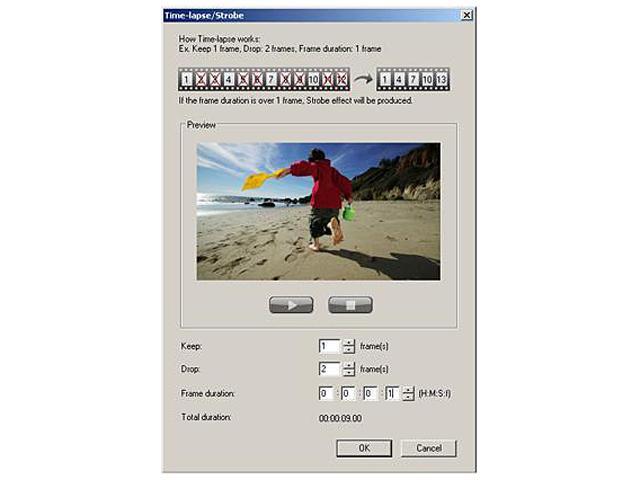Click the source filmstrip with crossed-out frames
Viewport: 640px width, 480px height.
(263, 79)
